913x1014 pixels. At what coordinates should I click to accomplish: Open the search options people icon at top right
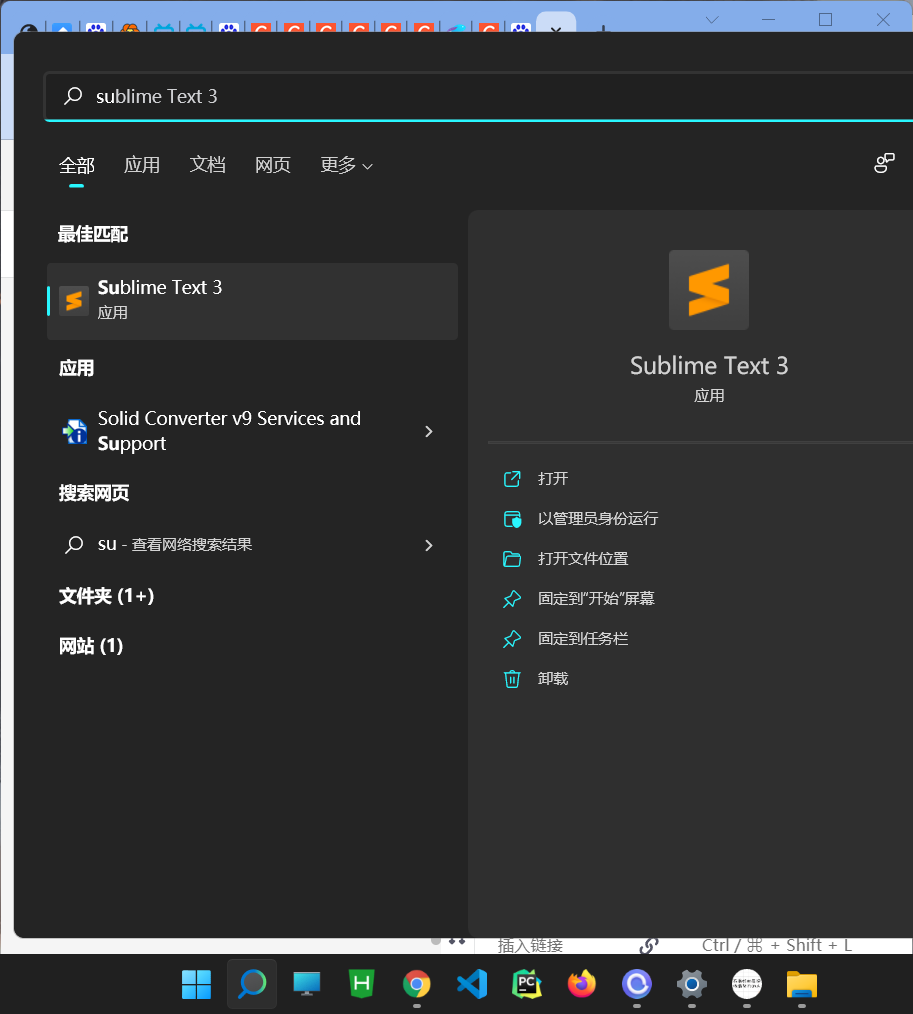pos(884,163)
